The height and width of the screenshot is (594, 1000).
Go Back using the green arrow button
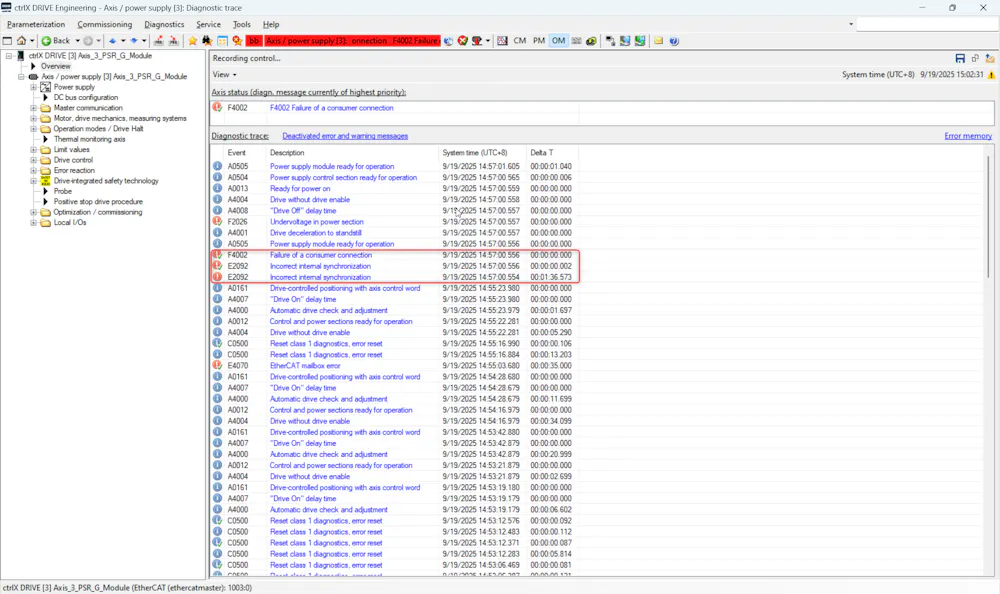click(x=55, y=41)
